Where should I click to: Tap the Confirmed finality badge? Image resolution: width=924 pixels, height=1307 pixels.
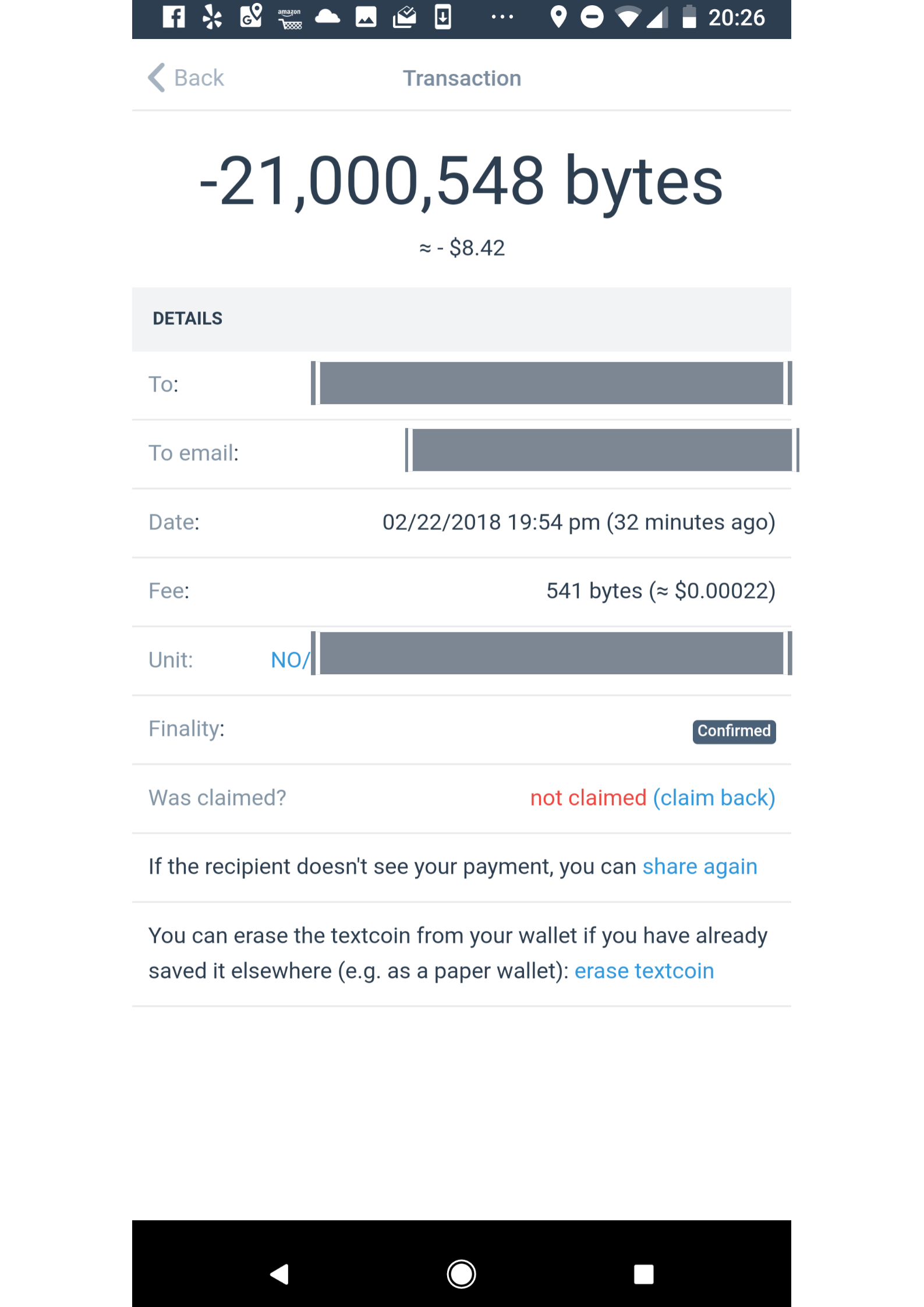pyautogui.click(x=734, y=731)
